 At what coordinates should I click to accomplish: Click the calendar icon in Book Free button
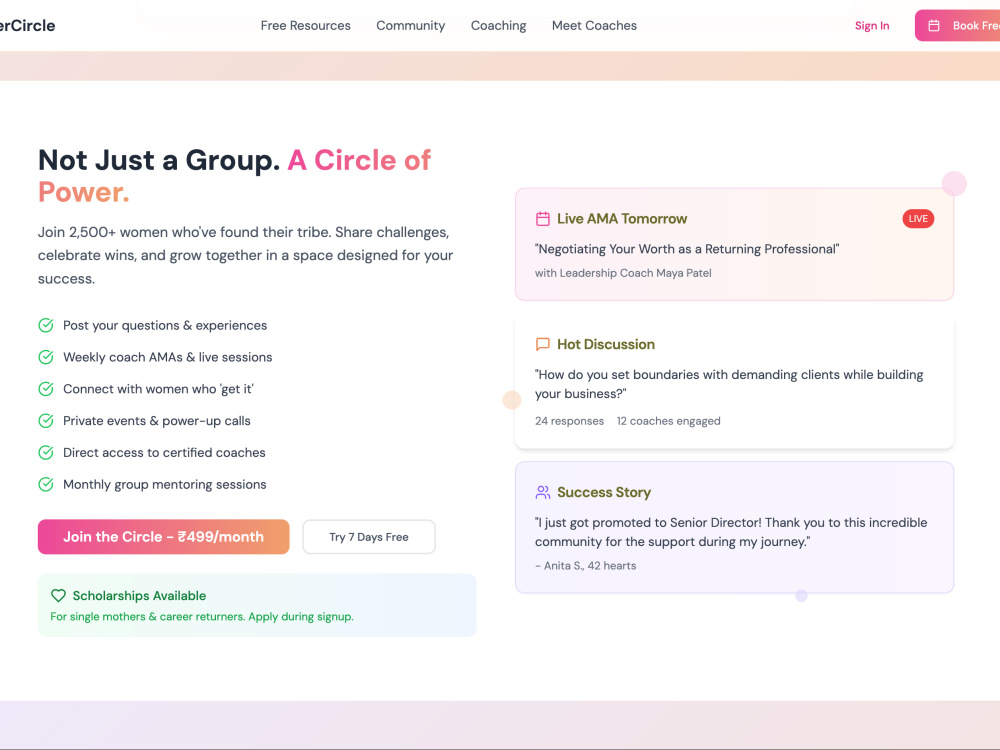click(x=934, y=26)
